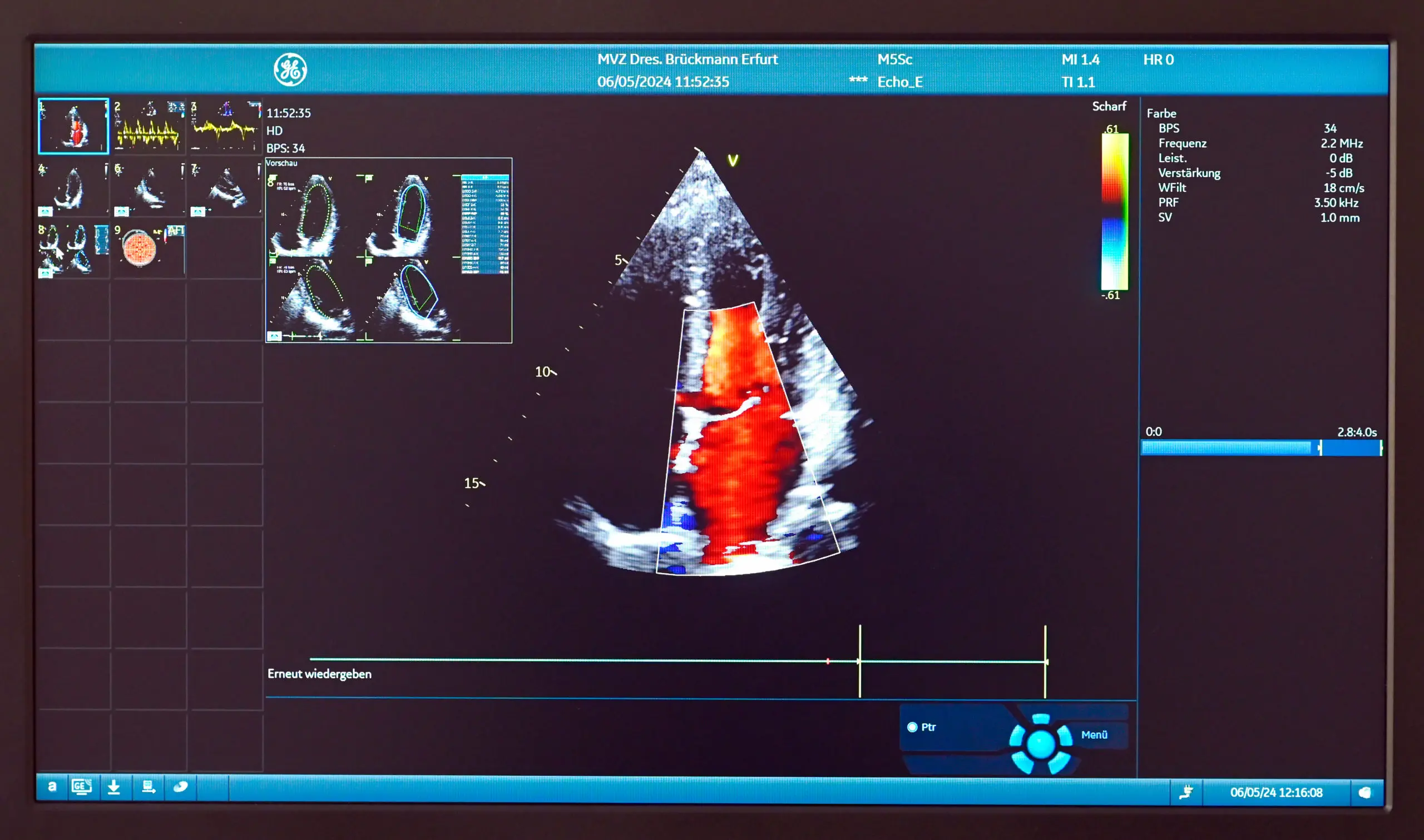Click the 'HD' label under timestamp
The height and width of the screenshot is (840, 1424).
tap(274, 131)
